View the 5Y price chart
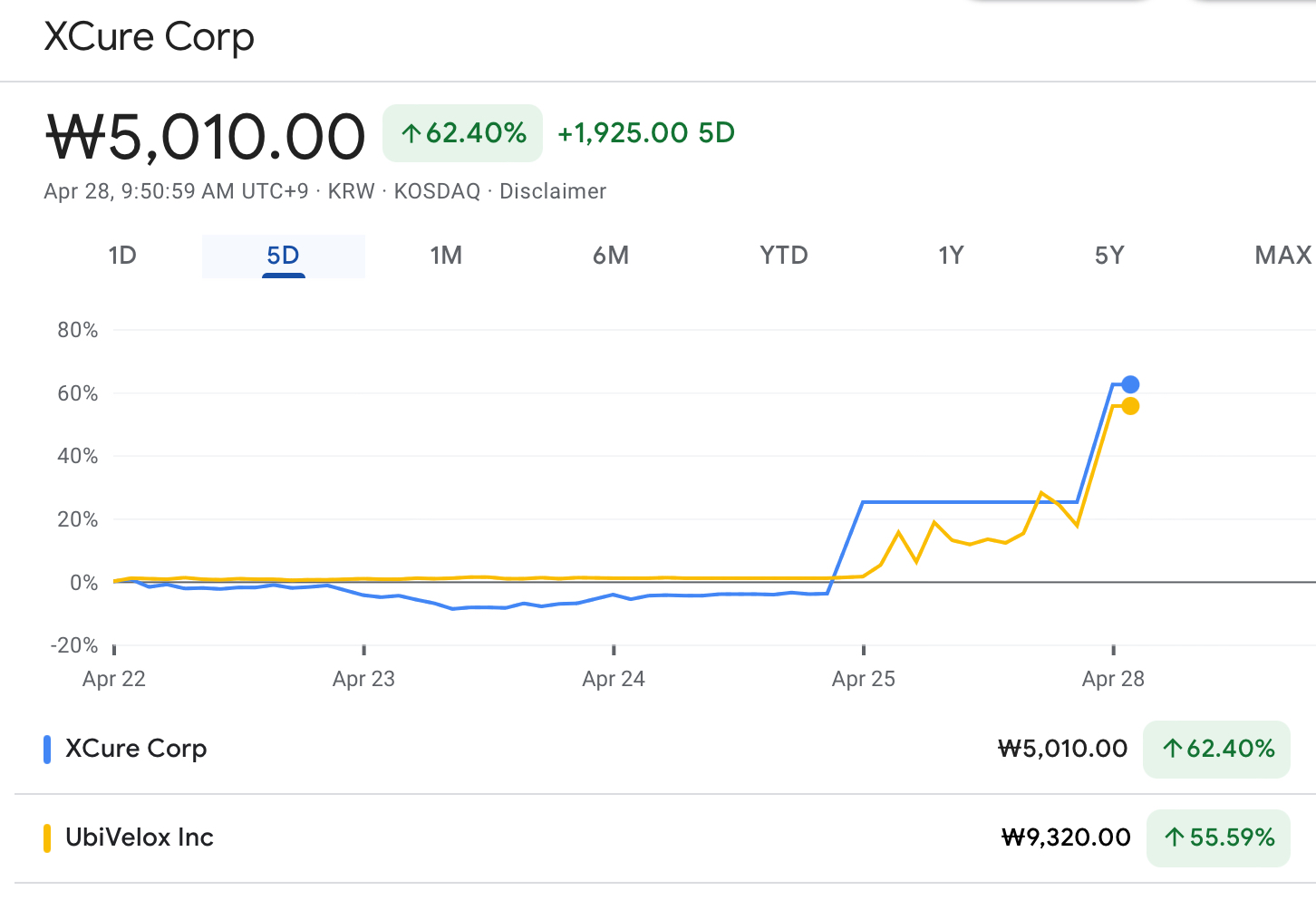Screen dimensions: 1316x910 [1109, 256]
